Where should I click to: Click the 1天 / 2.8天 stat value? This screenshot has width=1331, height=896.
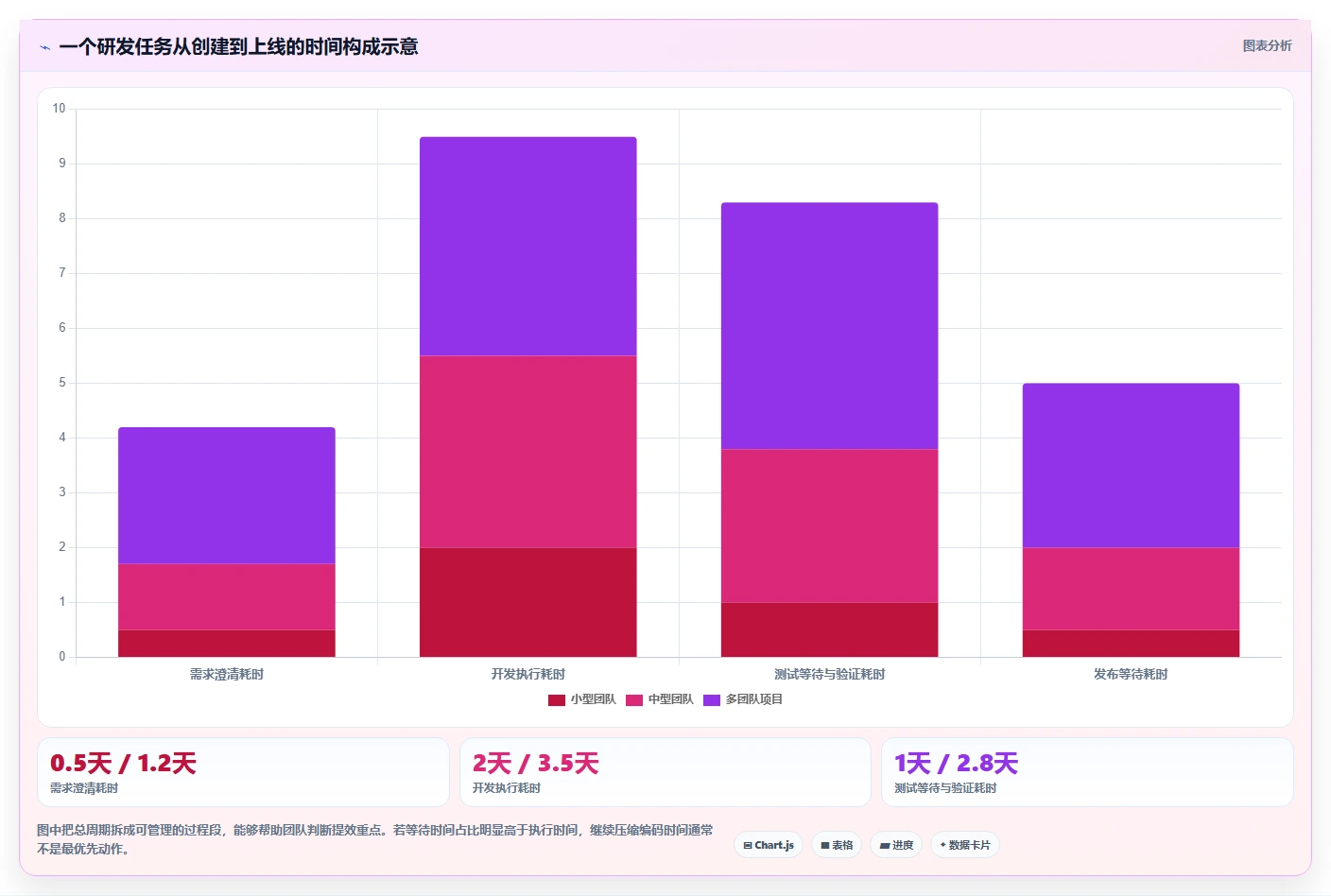click(957, 763)
